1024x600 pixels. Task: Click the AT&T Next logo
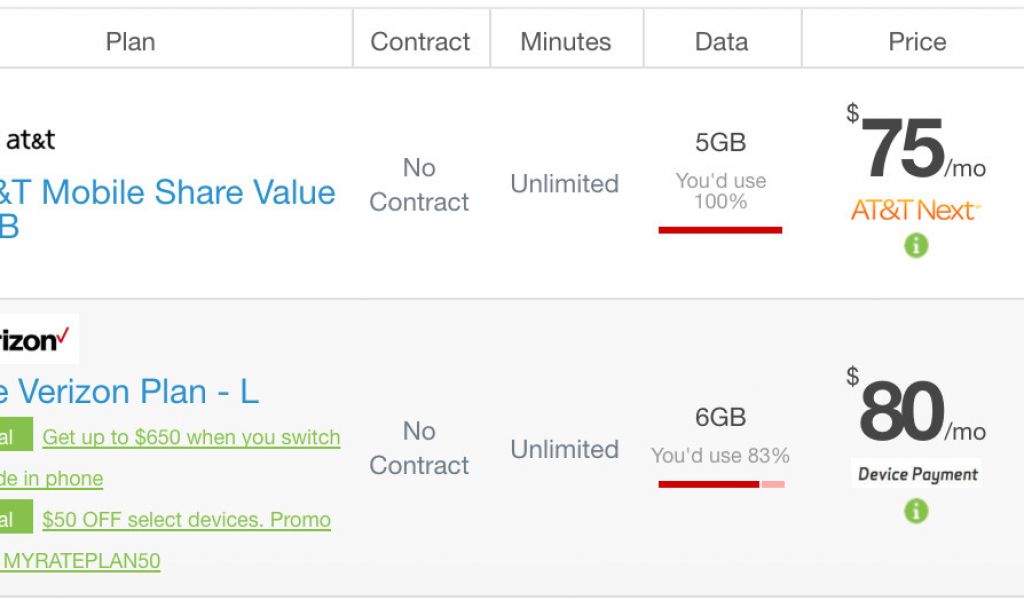click(915, 210)
